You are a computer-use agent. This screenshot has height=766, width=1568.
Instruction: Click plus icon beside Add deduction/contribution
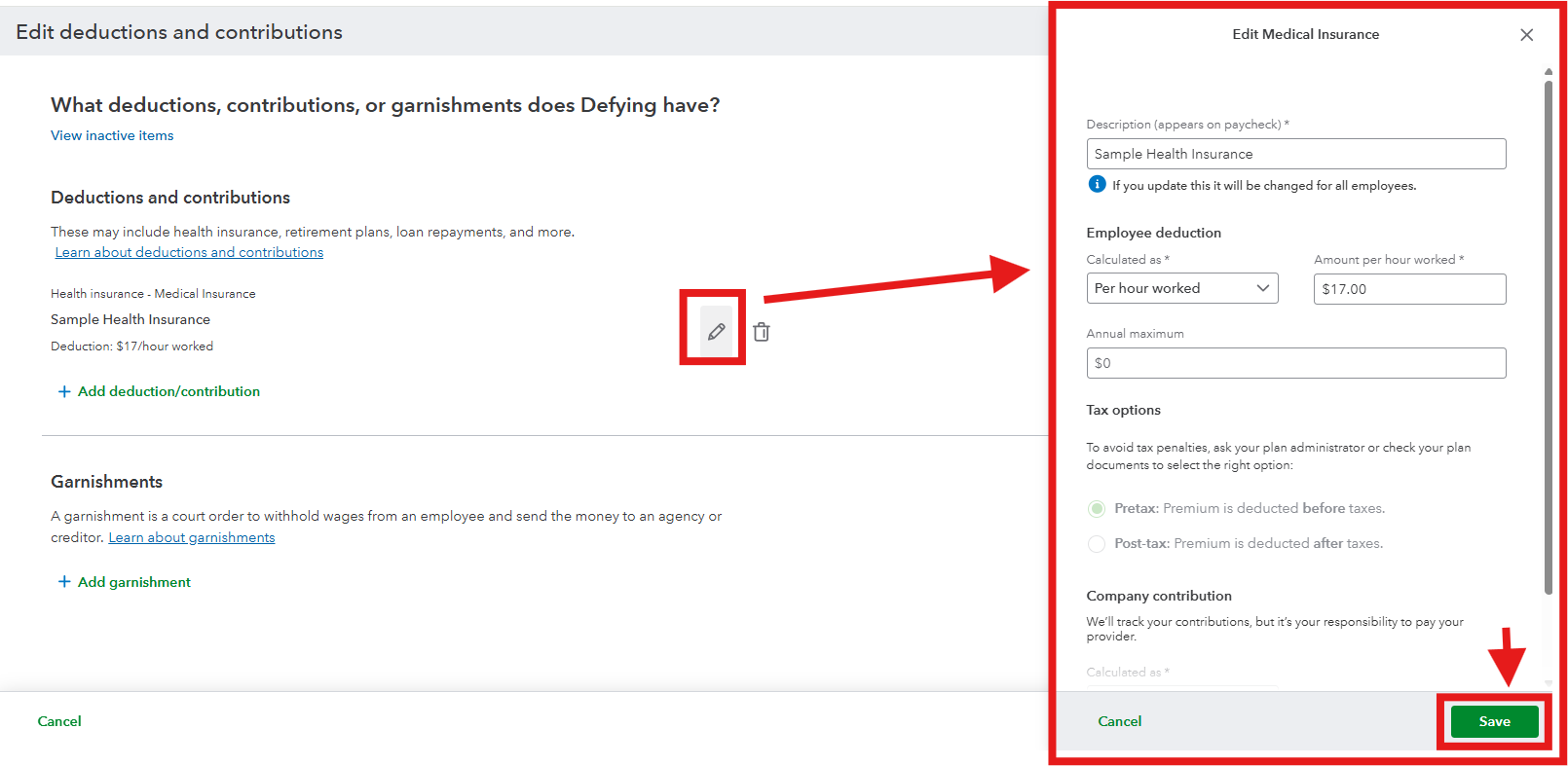pyautogui.click(x=64, y=391)
